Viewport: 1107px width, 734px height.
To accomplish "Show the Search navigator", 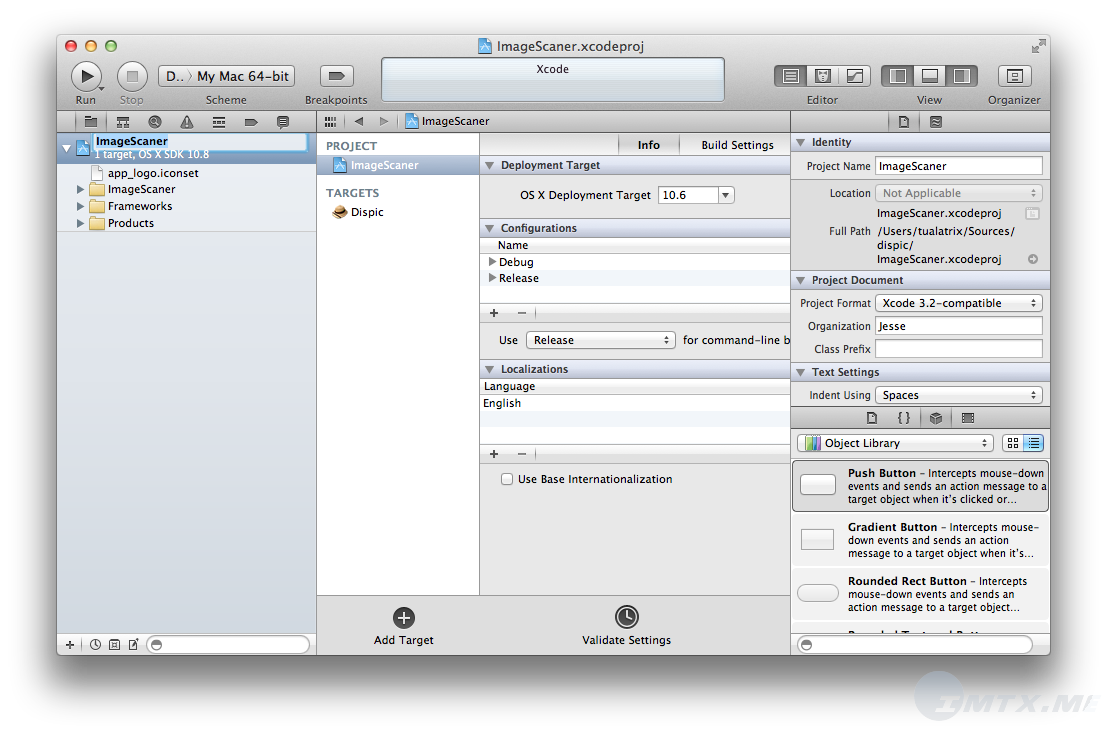I will point(155,121).
